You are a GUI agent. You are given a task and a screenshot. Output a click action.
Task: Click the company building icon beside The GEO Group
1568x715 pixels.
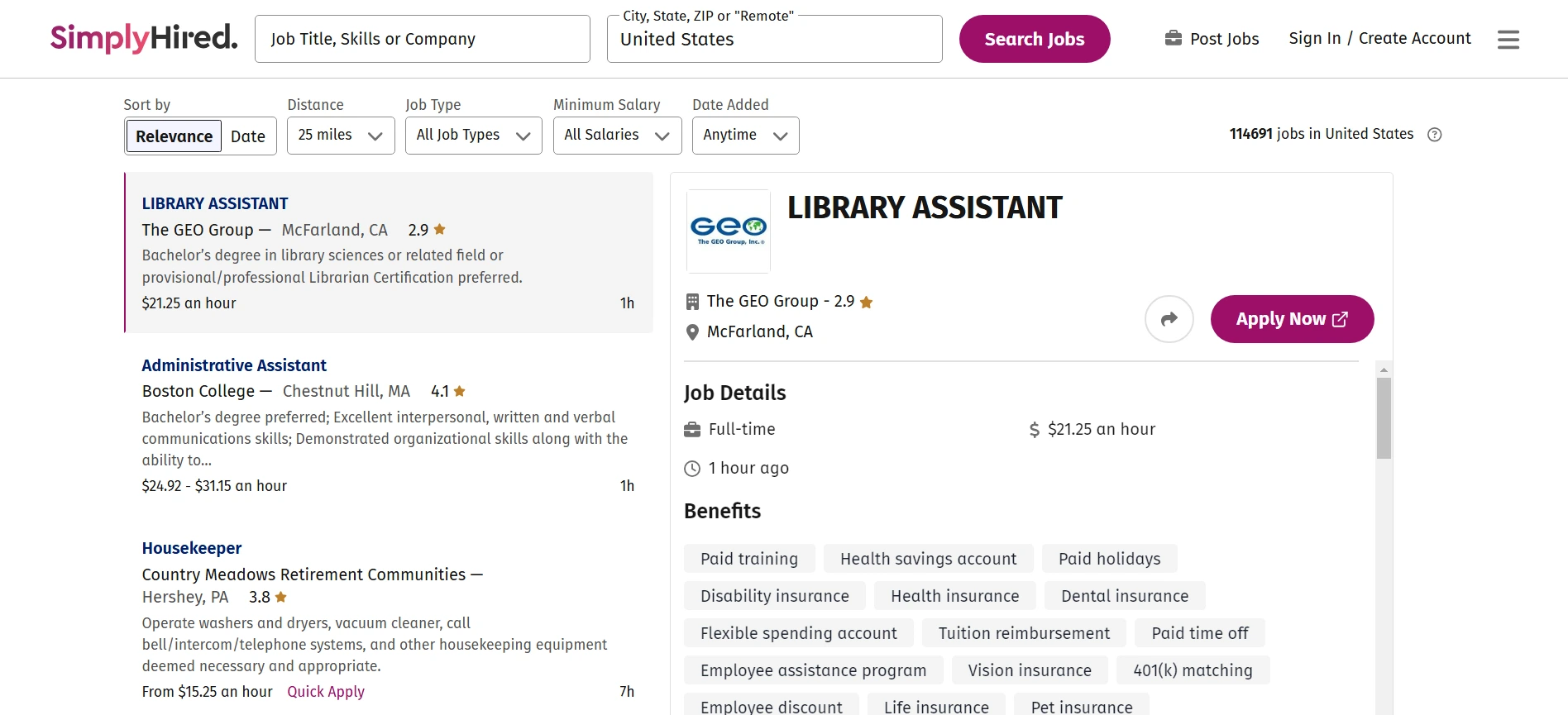(x=692, y=301)
